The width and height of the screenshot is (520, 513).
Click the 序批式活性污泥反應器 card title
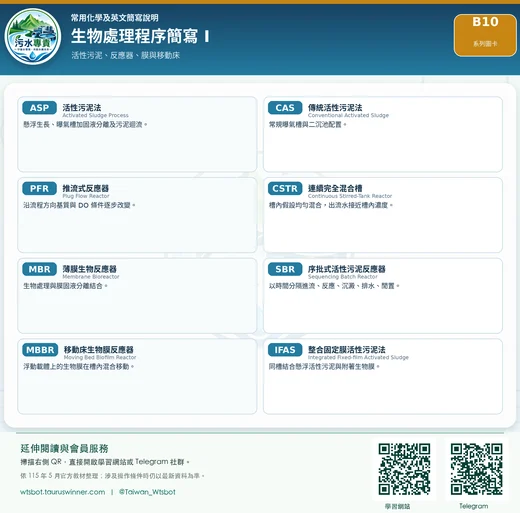(x=347, y=269)
